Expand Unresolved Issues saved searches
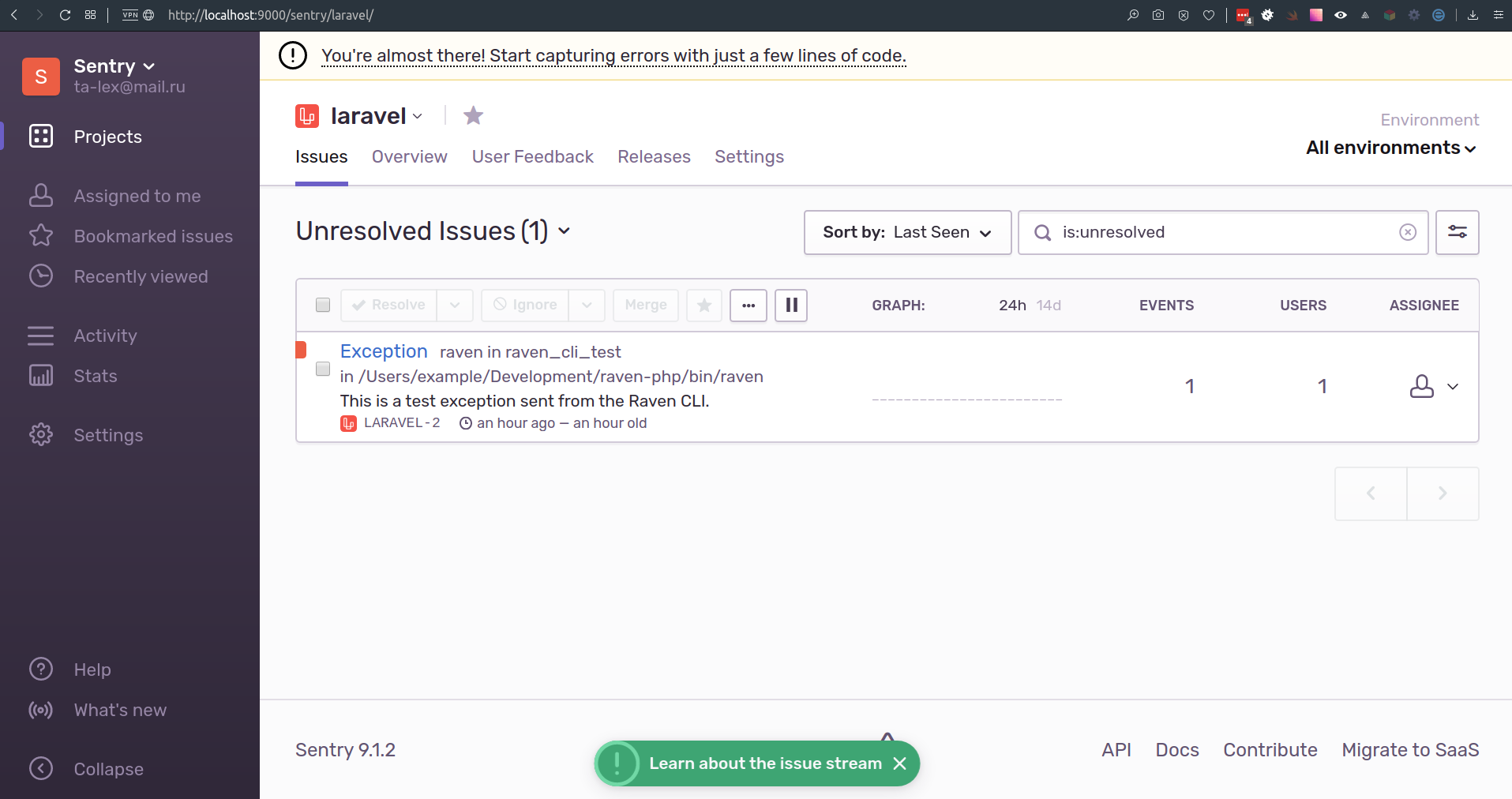This screenshot has width=1512, height=799. [x=564, y=231]
